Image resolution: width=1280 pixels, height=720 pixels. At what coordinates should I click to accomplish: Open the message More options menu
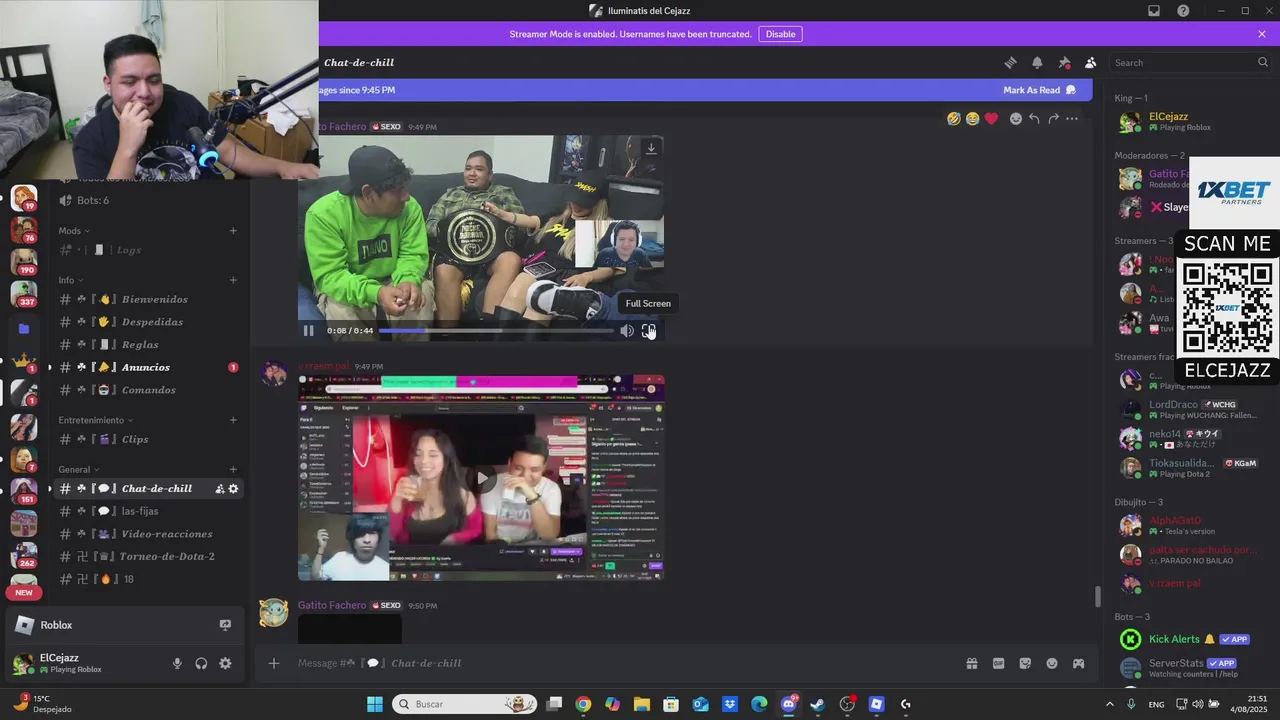pyautogui.click(x=1072, y=118)
